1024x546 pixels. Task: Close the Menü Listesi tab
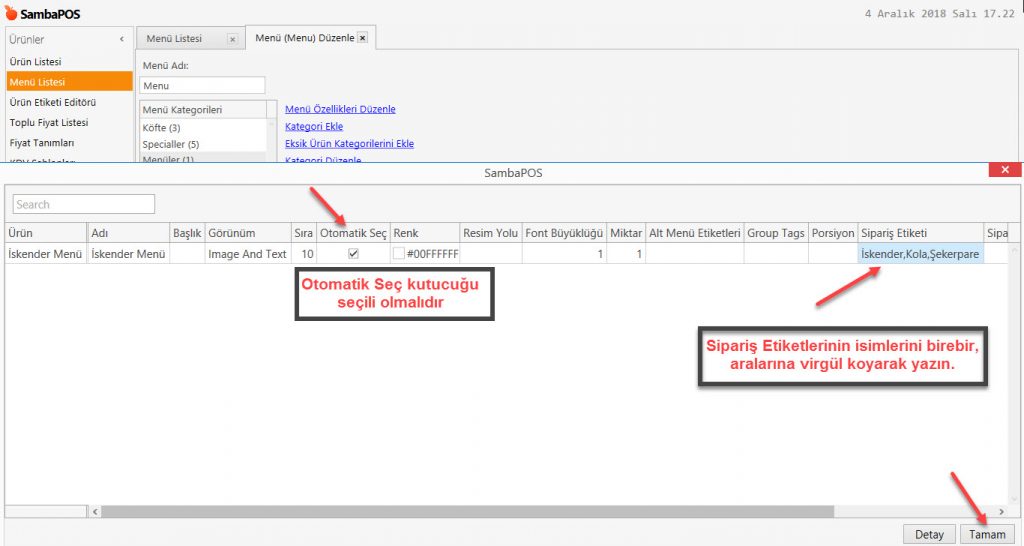click(232, 39)
